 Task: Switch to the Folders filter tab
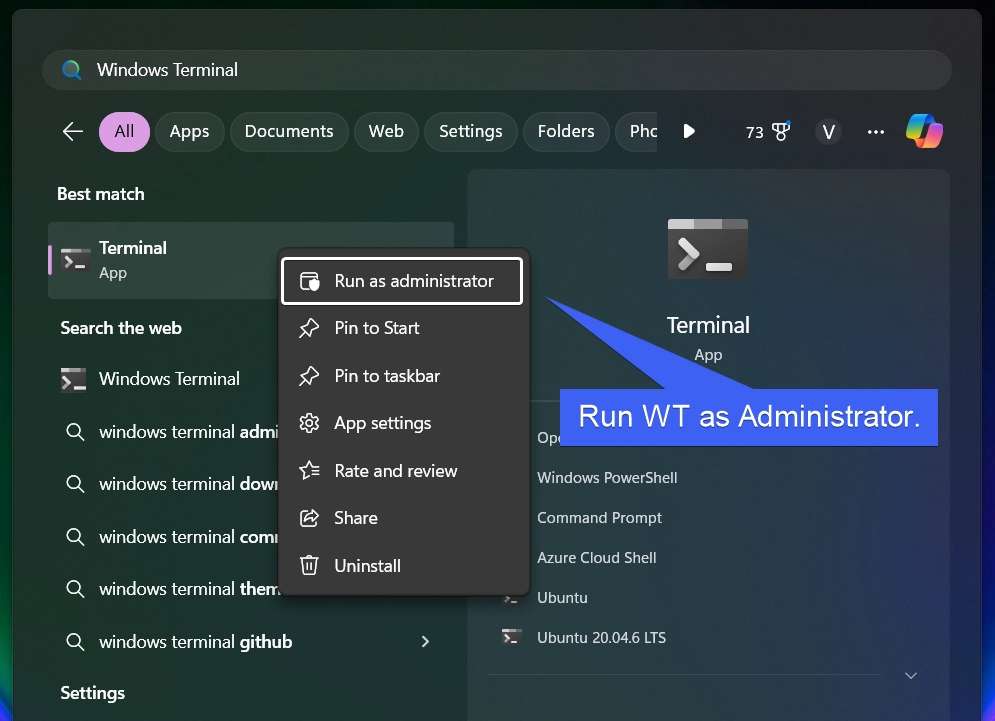pyautogui.click(x=565, y=131)
